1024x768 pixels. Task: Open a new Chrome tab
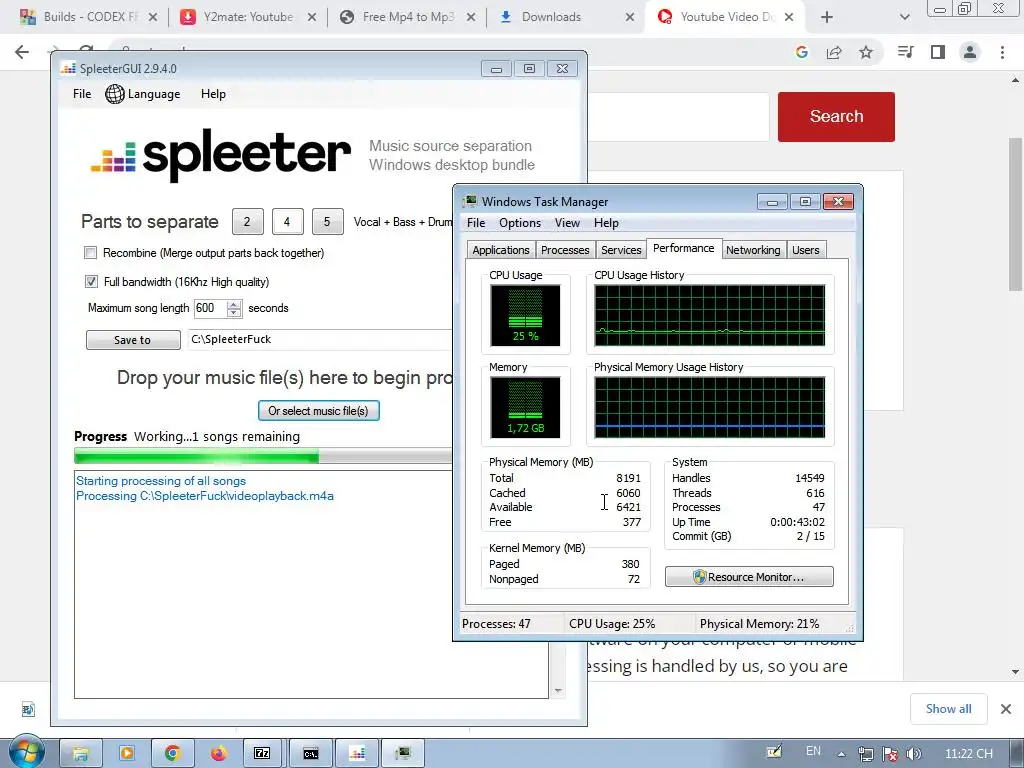click(827, 17)
